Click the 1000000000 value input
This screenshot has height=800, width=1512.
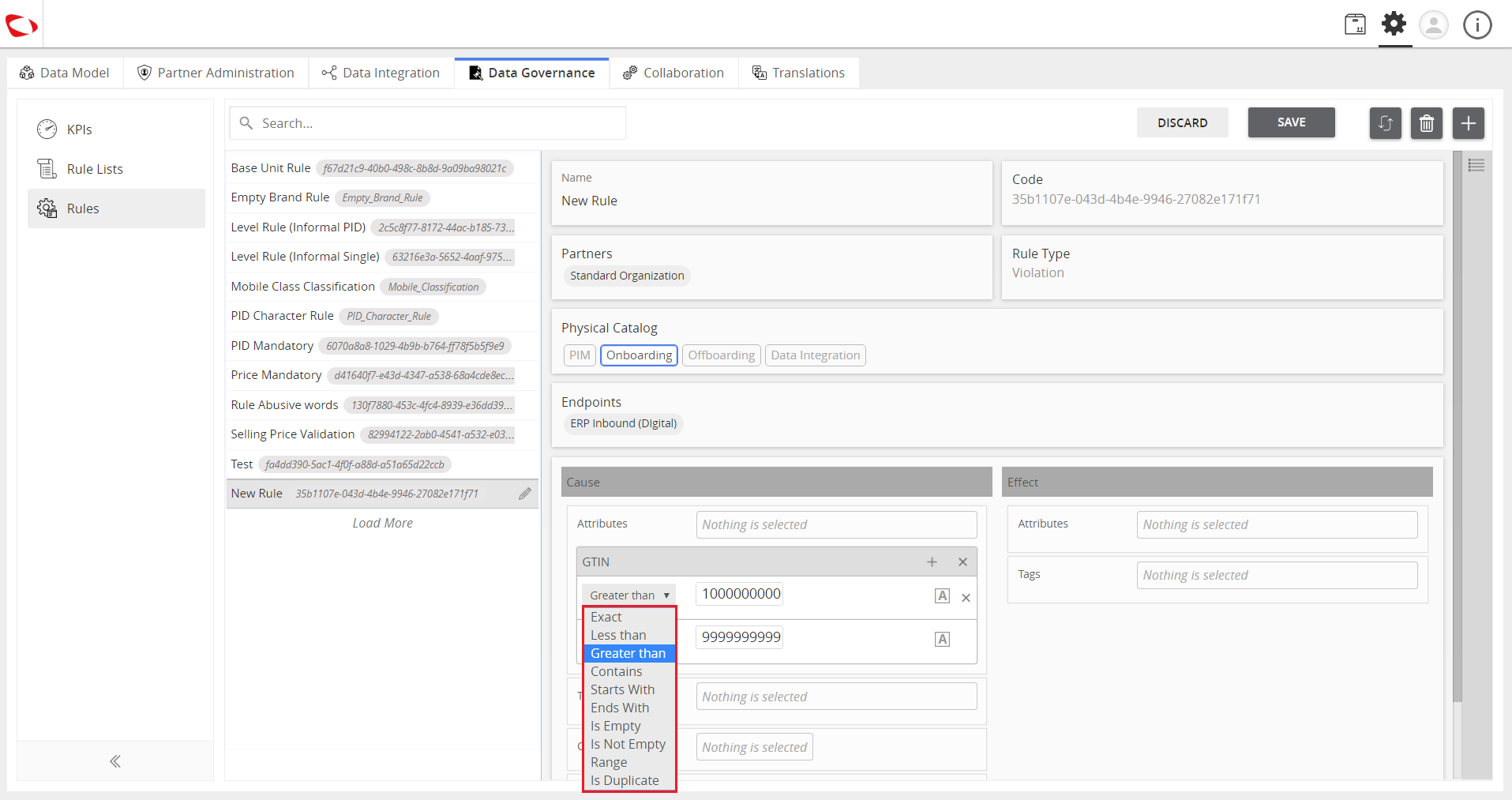[x=739, y=594]
